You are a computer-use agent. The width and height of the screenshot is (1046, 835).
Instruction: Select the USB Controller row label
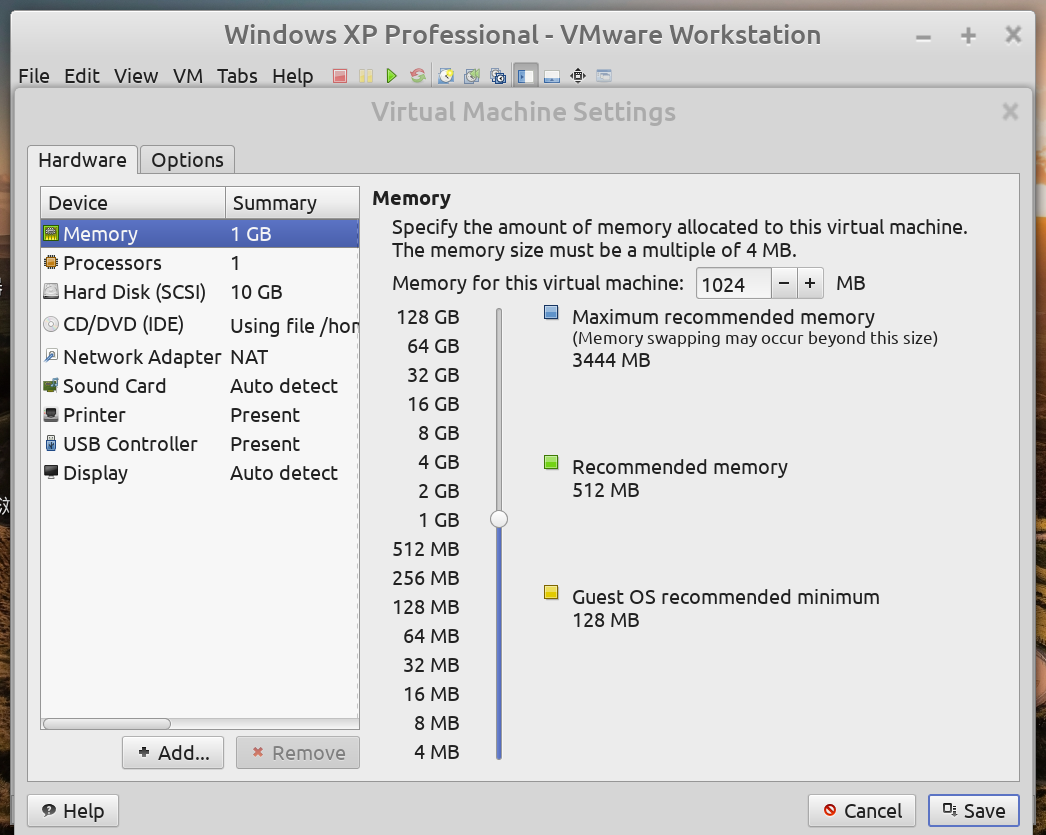(130, 444)
